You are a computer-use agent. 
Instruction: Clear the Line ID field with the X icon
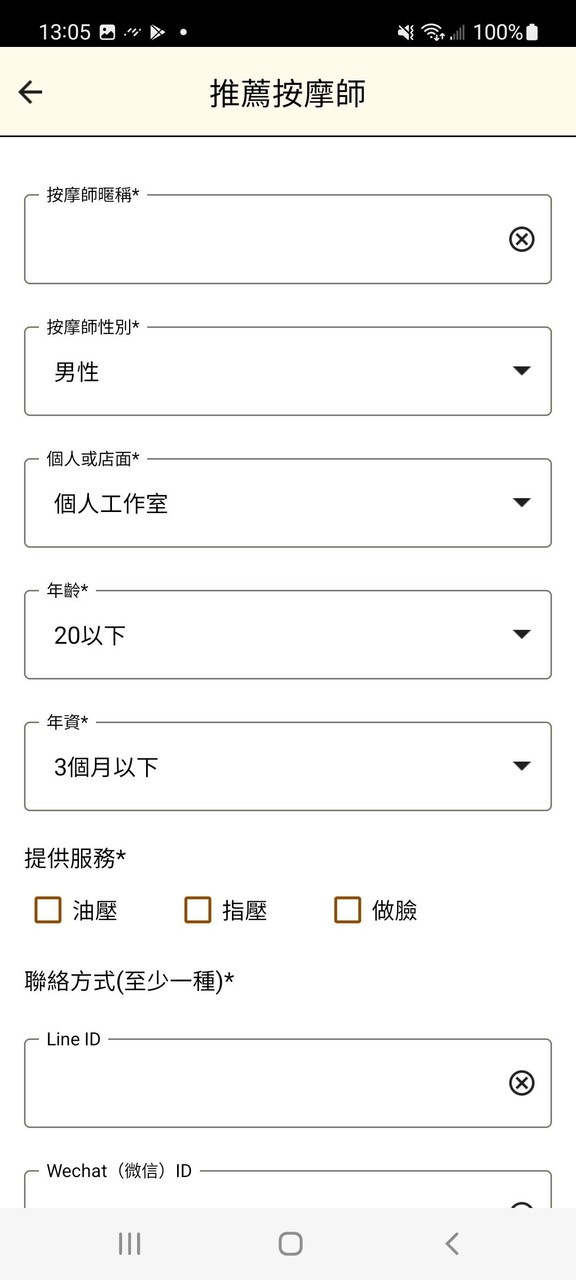[521, 1082]
